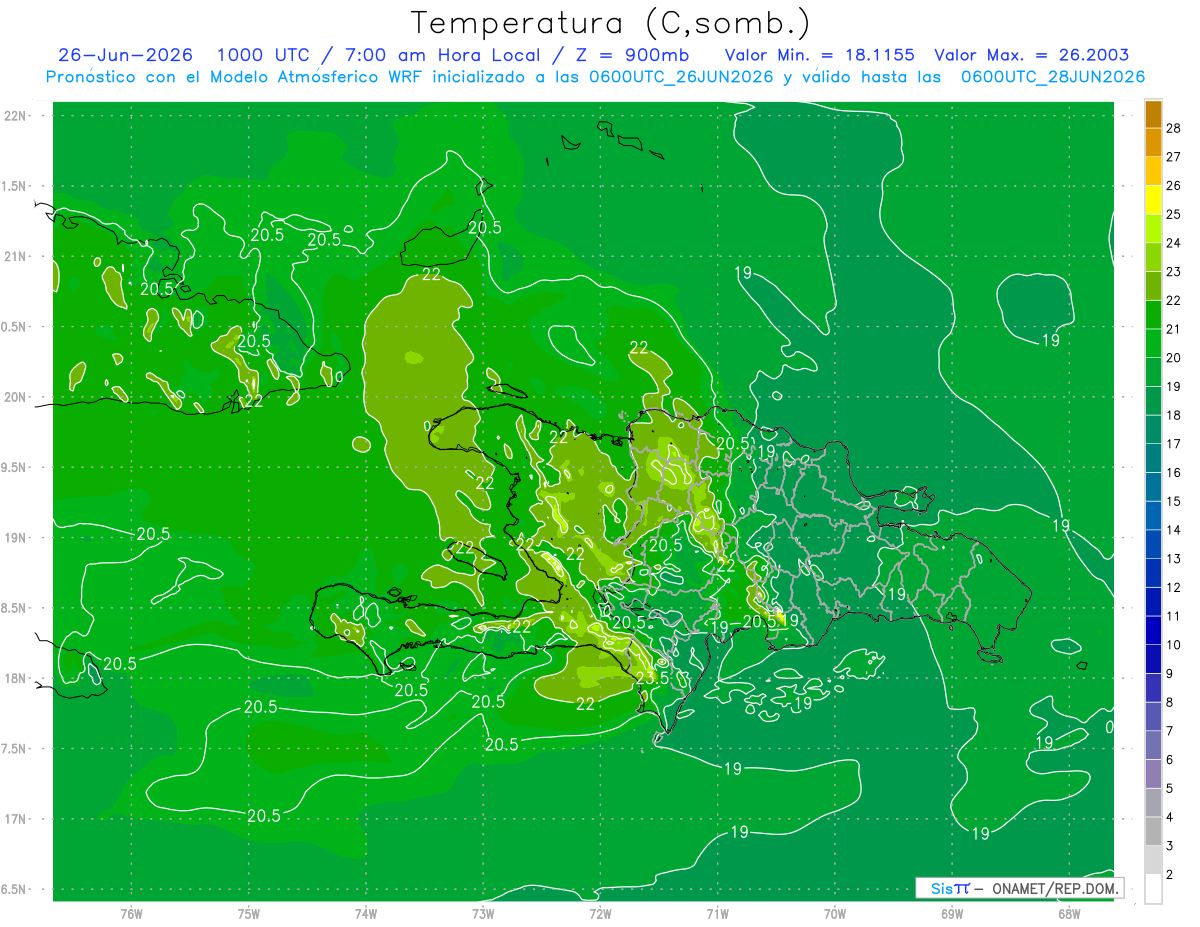Image resolution: width=1200 pixels, height=927 pixels.
Task: Click the "76W" longitude axis label
Action: point(131,914)
